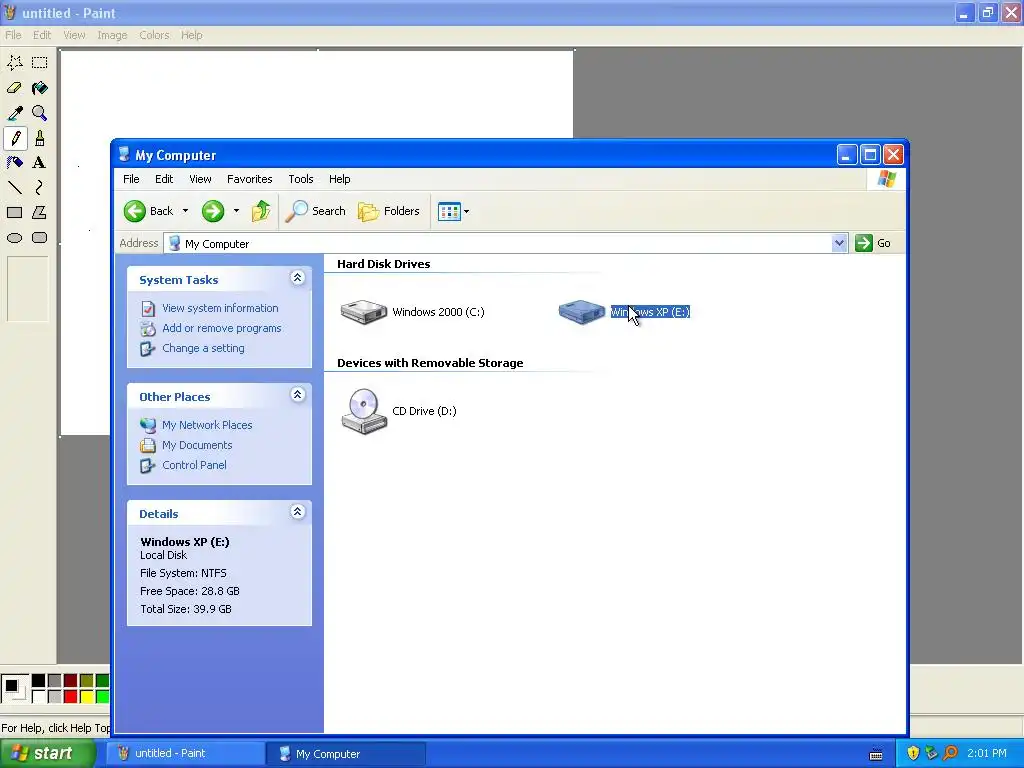Viewport: 1024px width, 768px height.
Task: Choose the Line tool in Paint
Action: pos(14,188)
